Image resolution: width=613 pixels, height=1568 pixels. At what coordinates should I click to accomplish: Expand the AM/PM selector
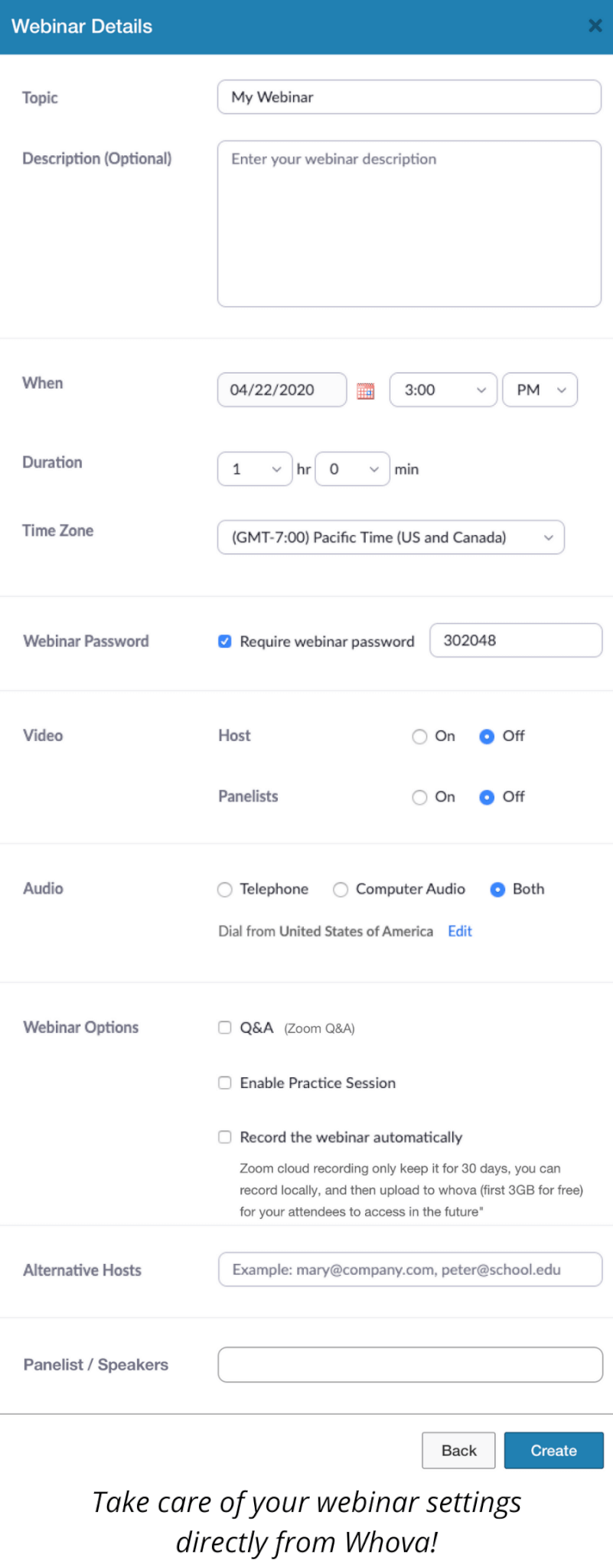point(540,390)
